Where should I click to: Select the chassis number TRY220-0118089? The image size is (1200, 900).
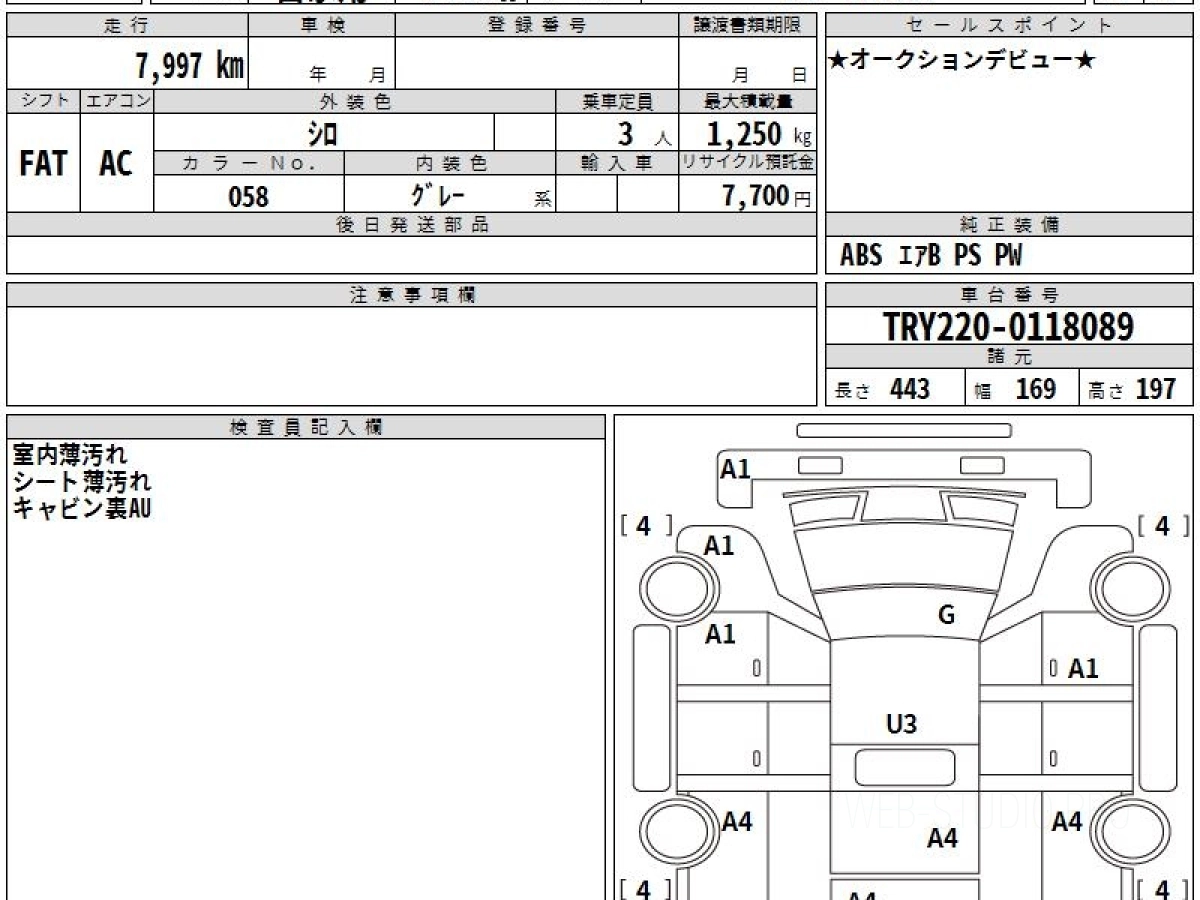1008,327
